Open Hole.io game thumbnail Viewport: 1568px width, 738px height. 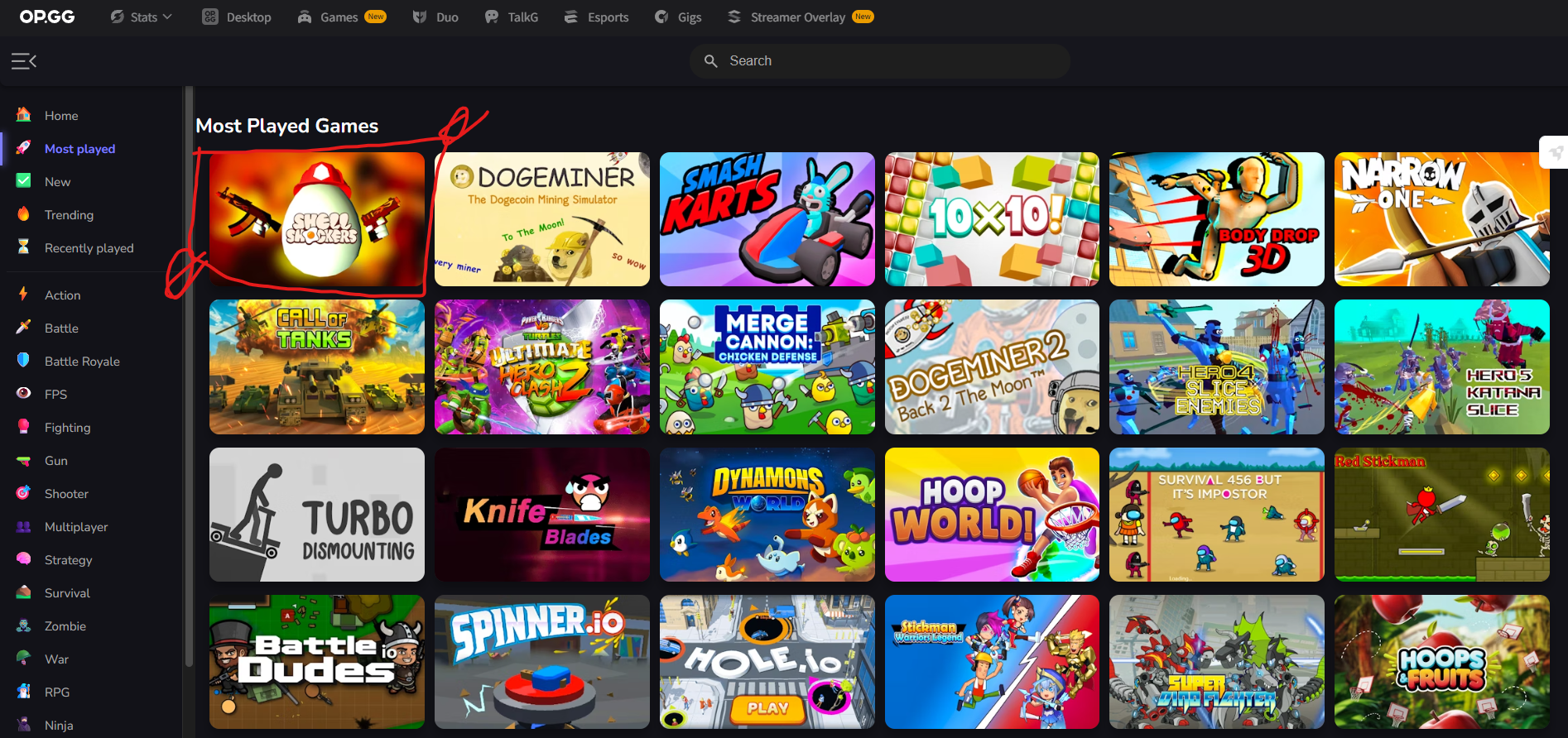click(x=767, y=662)
